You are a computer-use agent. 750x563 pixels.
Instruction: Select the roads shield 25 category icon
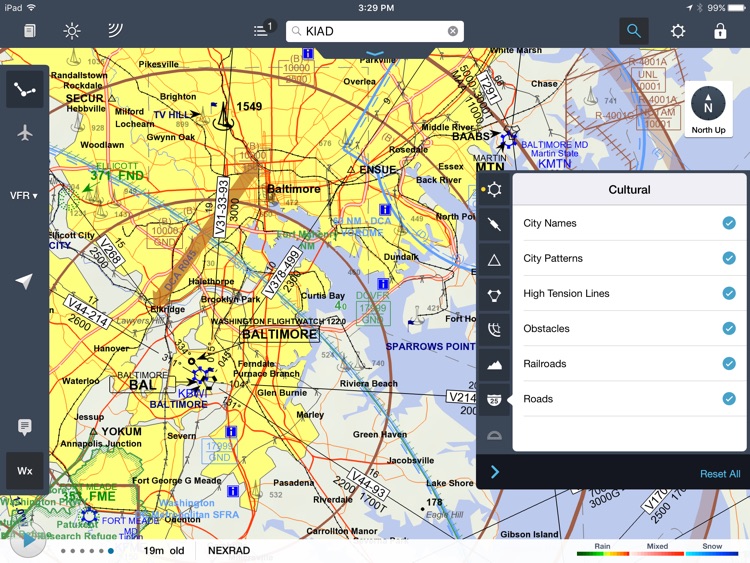click(x=494, y=400)
